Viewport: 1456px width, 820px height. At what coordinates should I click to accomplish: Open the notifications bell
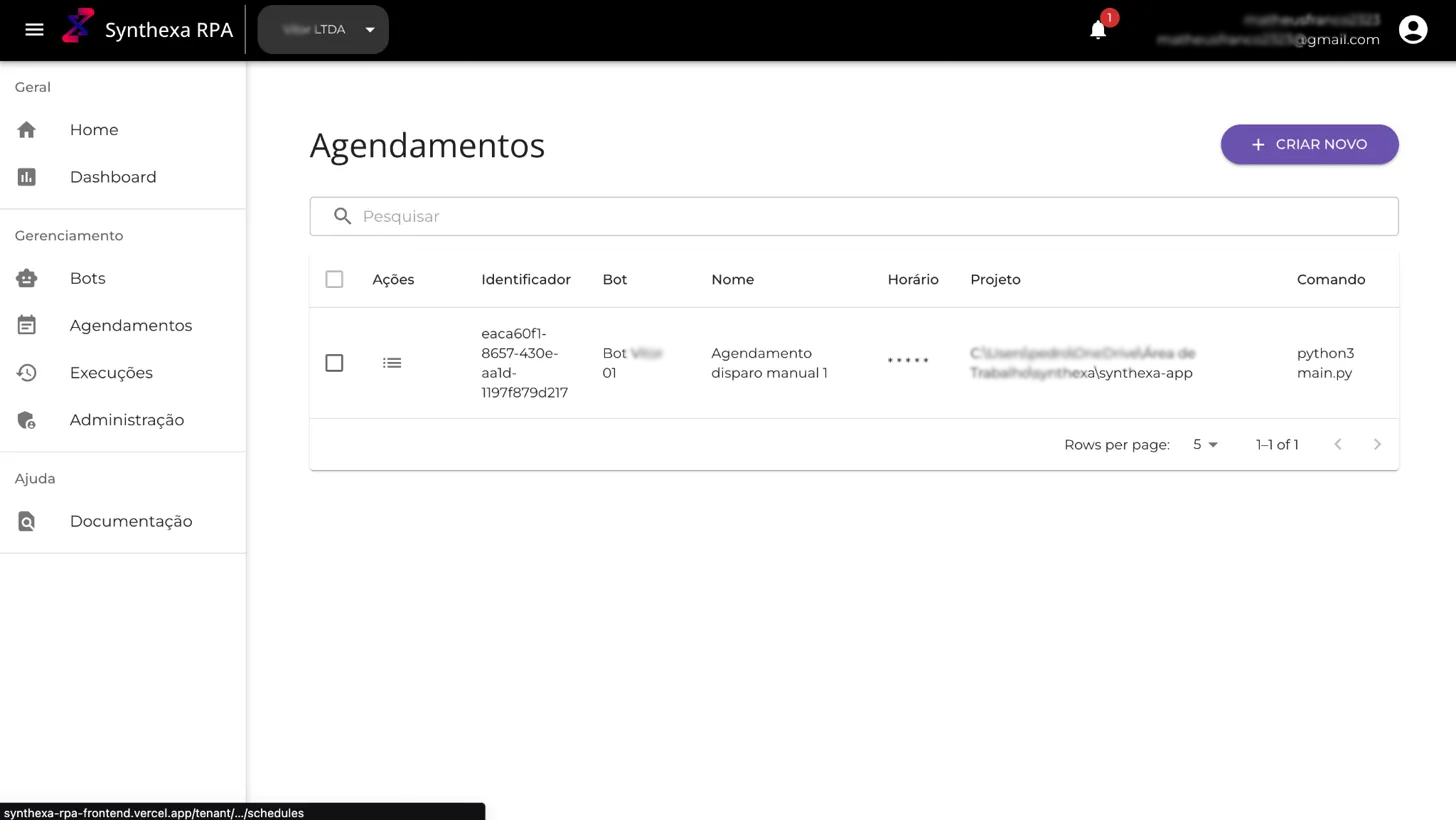(1098, 30)
